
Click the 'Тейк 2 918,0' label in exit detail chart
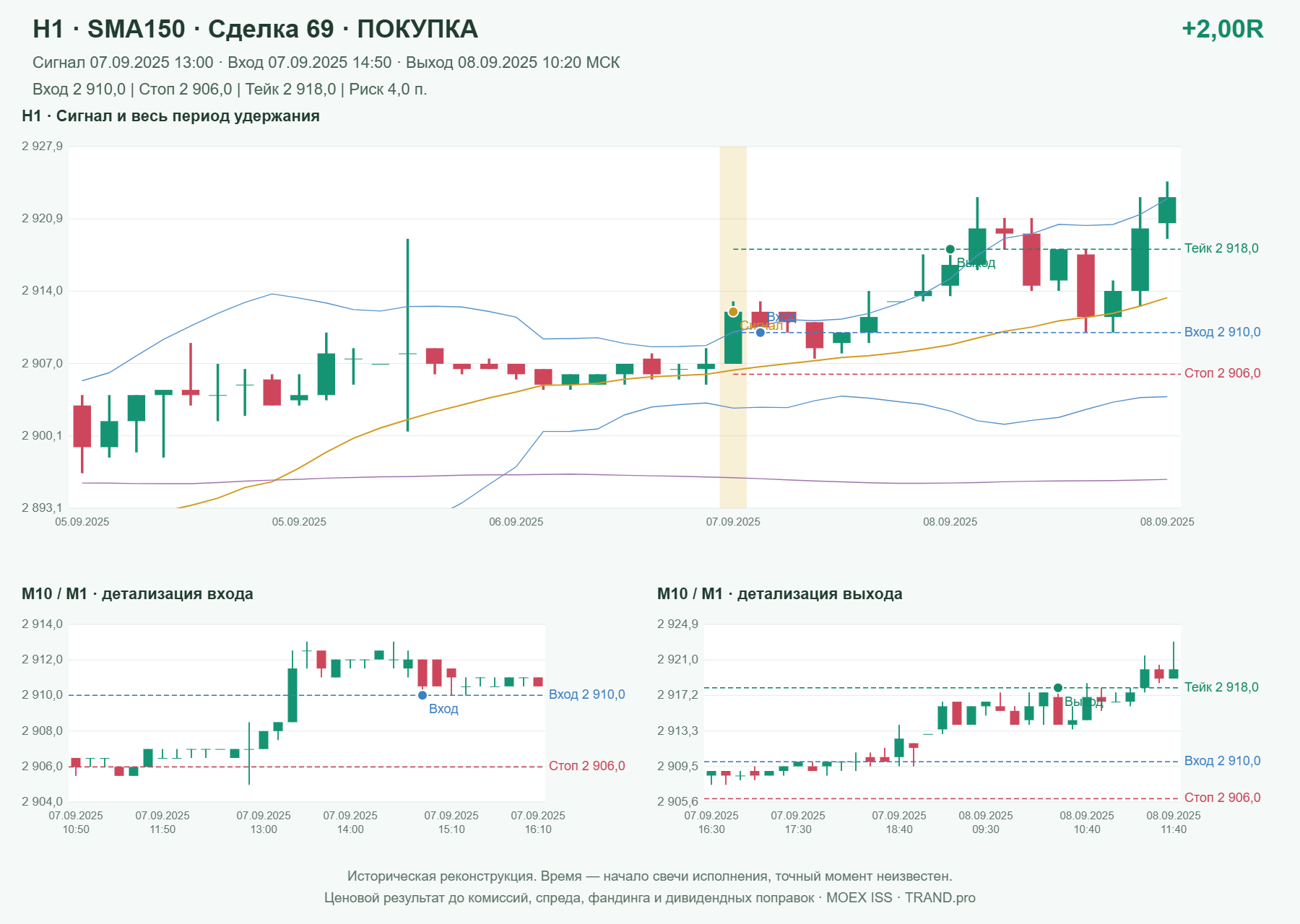1221,687
